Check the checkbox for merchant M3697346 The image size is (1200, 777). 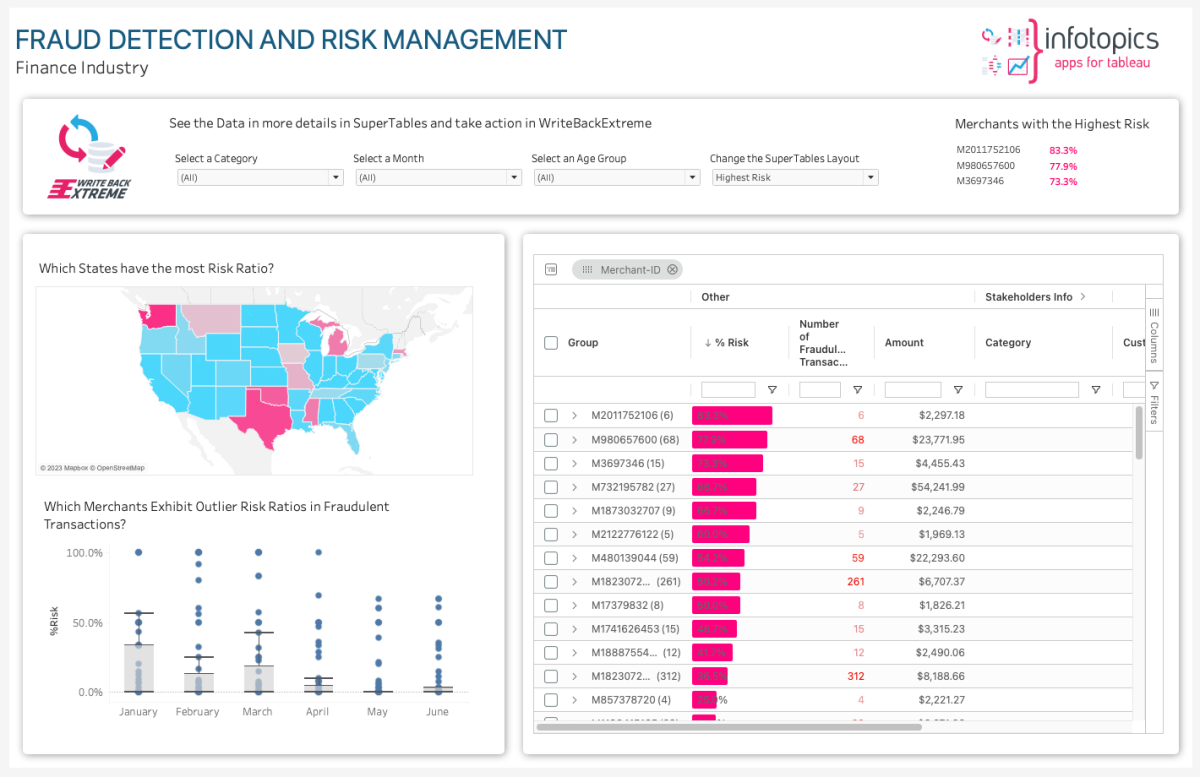point(550,462)
